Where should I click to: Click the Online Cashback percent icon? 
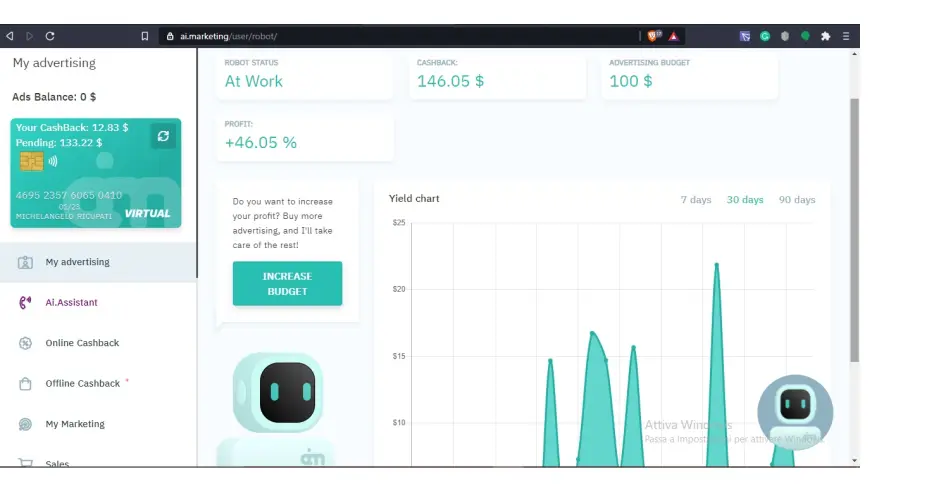click(x=25, y=343)
